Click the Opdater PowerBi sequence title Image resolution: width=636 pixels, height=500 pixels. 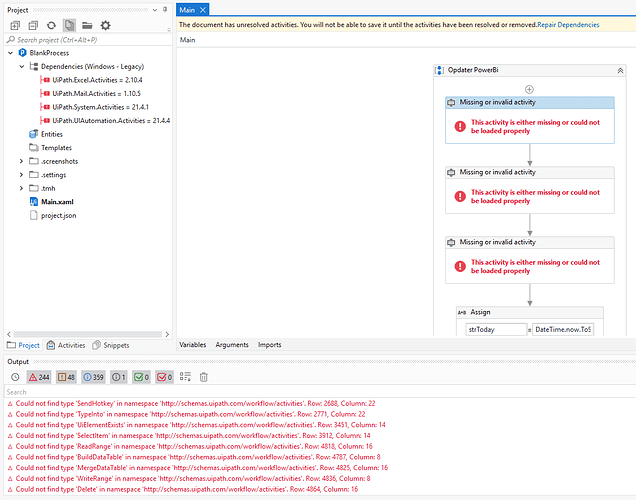[473, 70]
